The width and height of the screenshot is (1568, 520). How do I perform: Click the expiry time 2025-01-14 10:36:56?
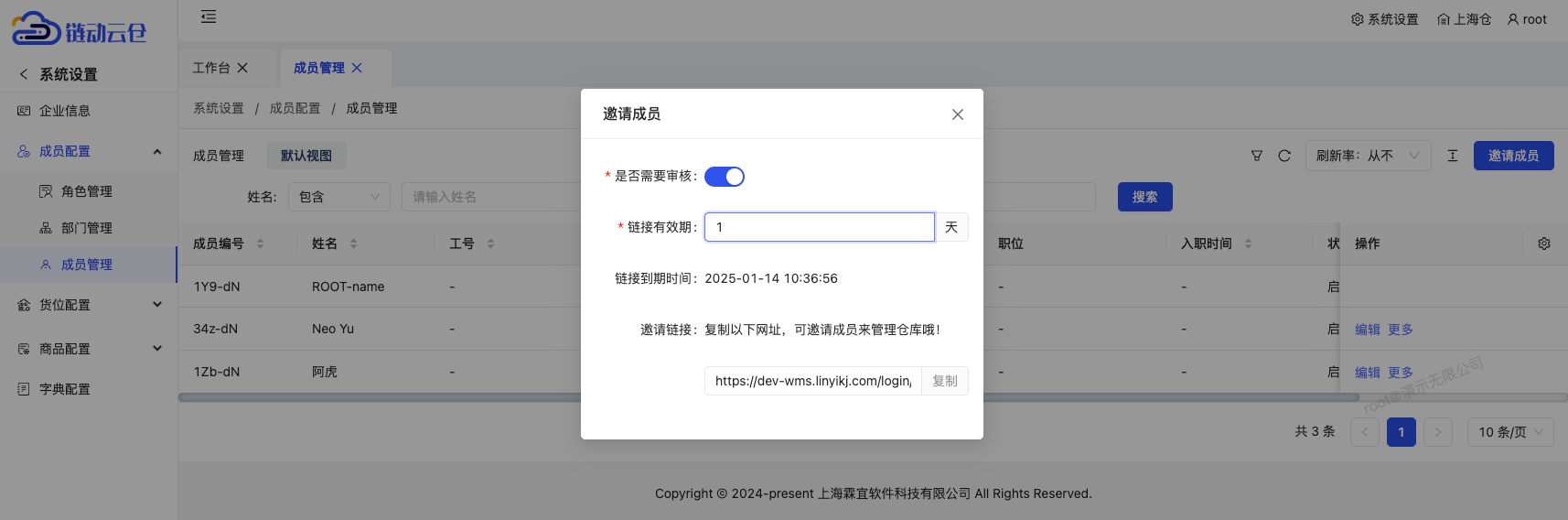point(771,278)
